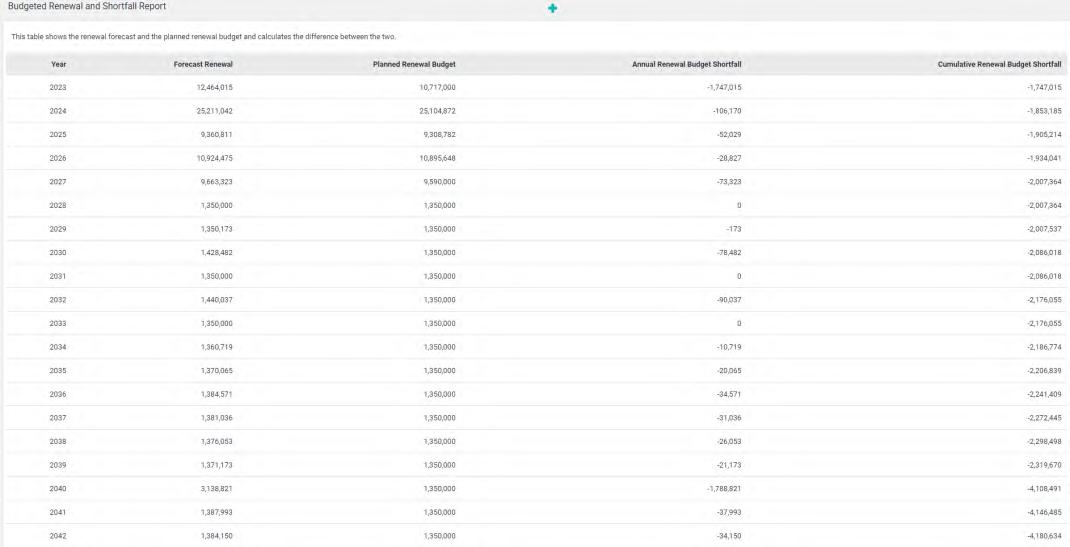Click planned budget value 9,308,782
The width and height of the screenshot is (1070, 547).
click(x=439, y=134)
